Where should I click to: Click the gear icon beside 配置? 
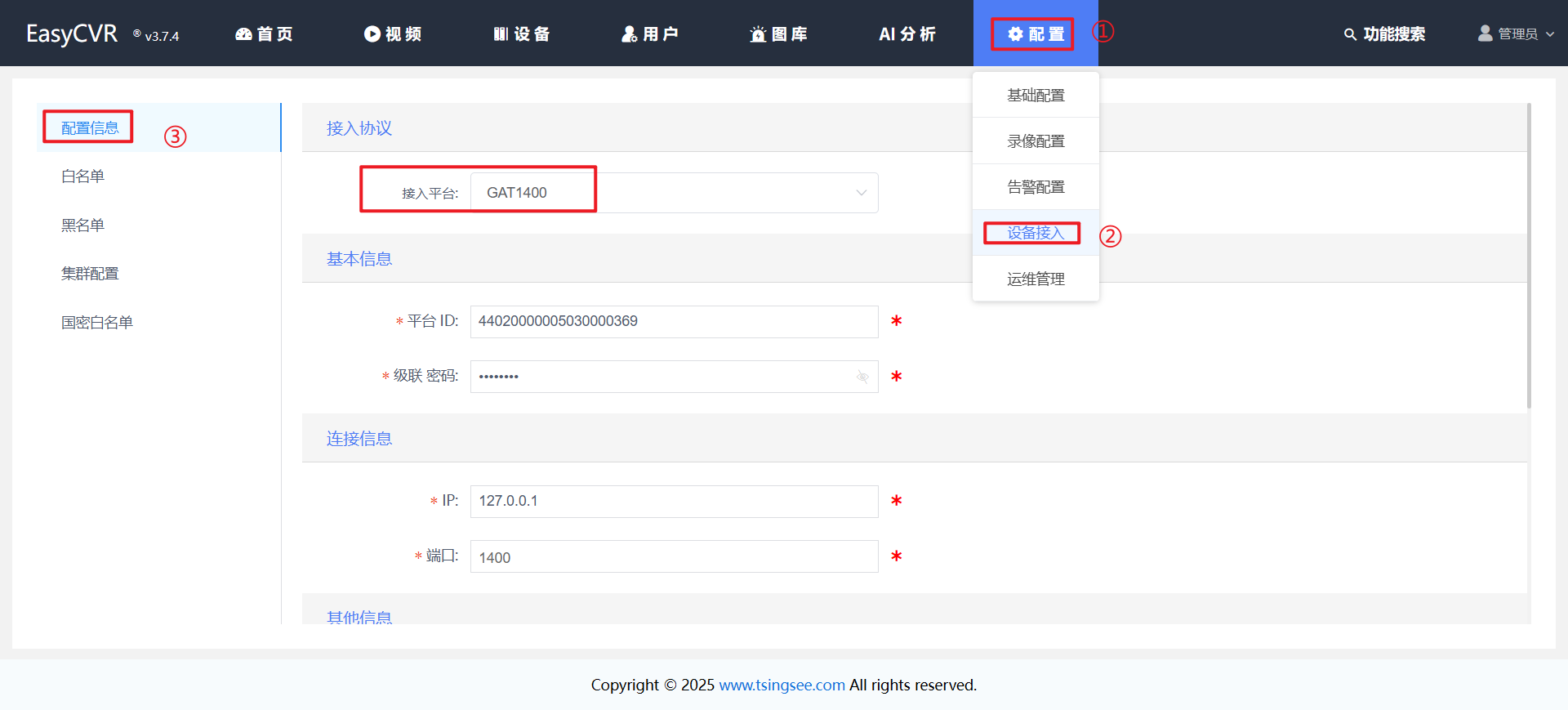1015,34
